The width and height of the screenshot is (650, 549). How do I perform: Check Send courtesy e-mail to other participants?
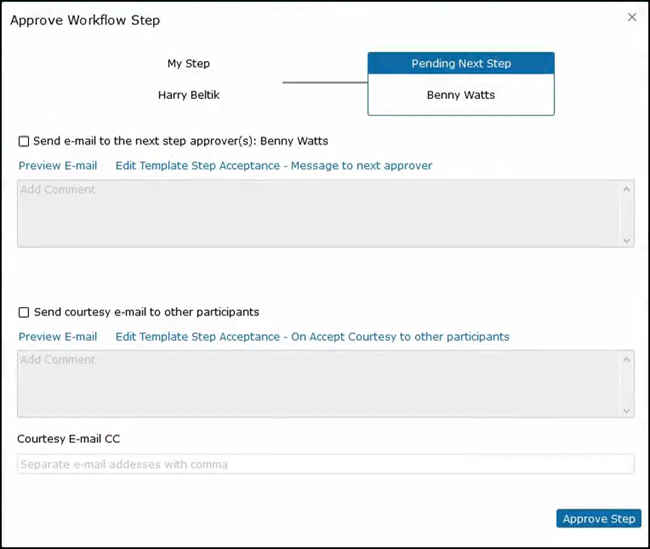click(x=24, y=312)
